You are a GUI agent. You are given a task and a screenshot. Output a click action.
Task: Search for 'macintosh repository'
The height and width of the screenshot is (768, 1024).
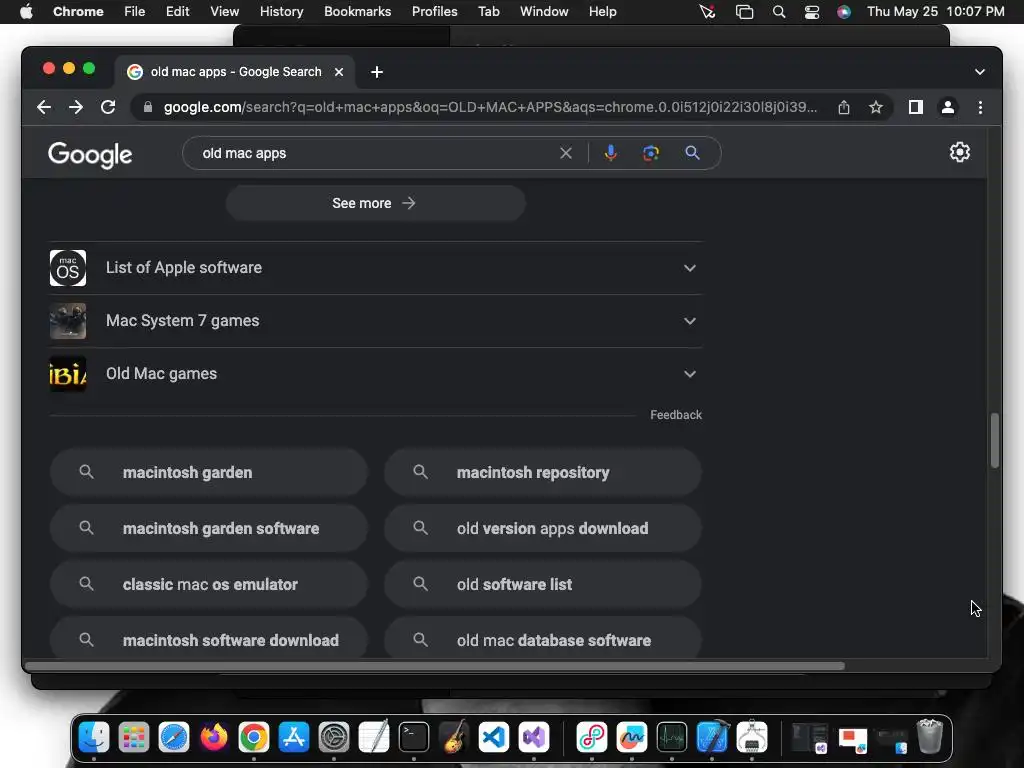pos(543,472)
